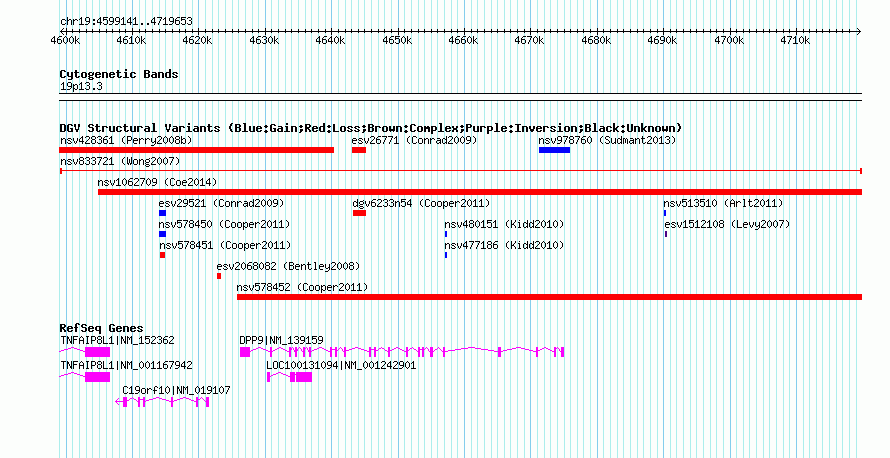The height and width of the screenshot is (458, 890).
Task: Click the long red bar under nsv1062709
Action: (x=480, y=192)
